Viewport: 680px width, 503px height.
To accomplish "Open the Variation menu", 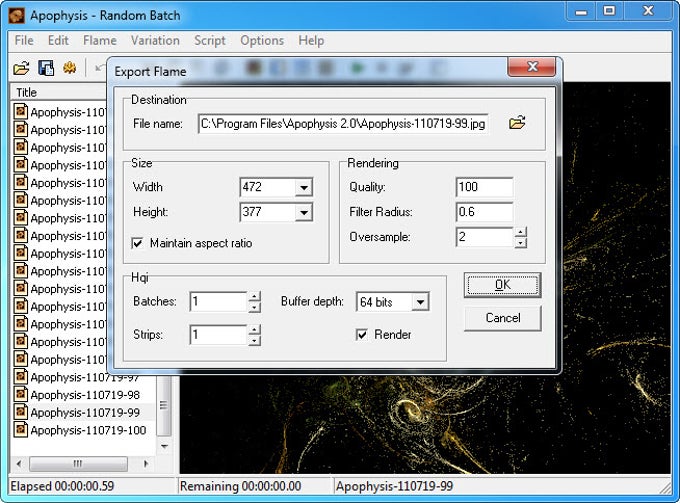I will click(155, 40).
